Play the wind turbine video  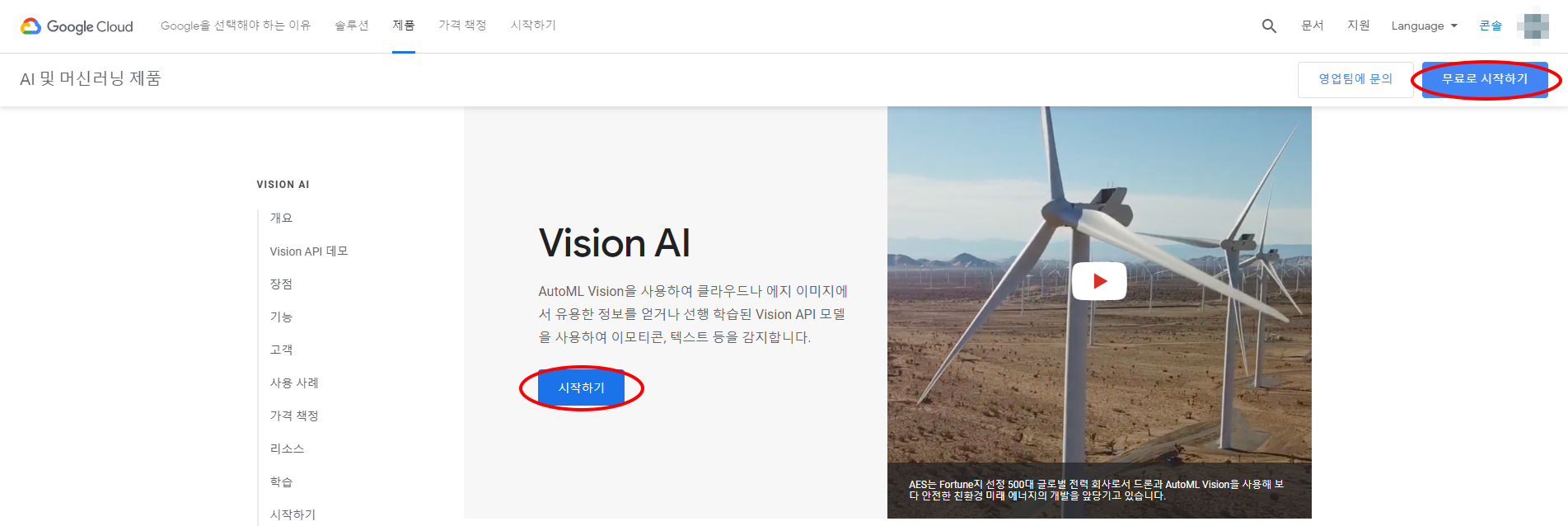[x=1099, y=281]
